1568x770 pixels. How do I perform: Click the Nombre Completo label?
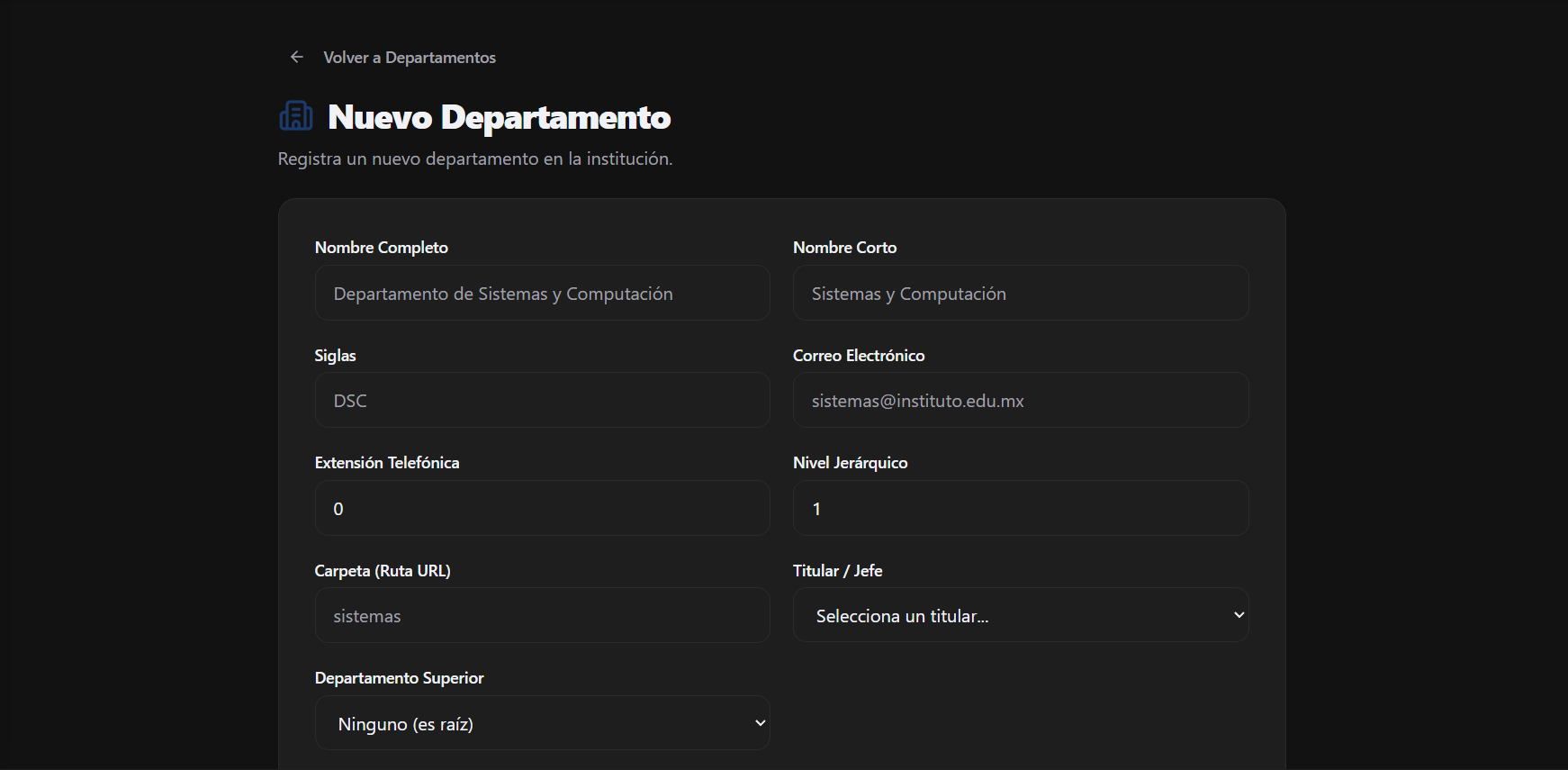click(382, 248)
